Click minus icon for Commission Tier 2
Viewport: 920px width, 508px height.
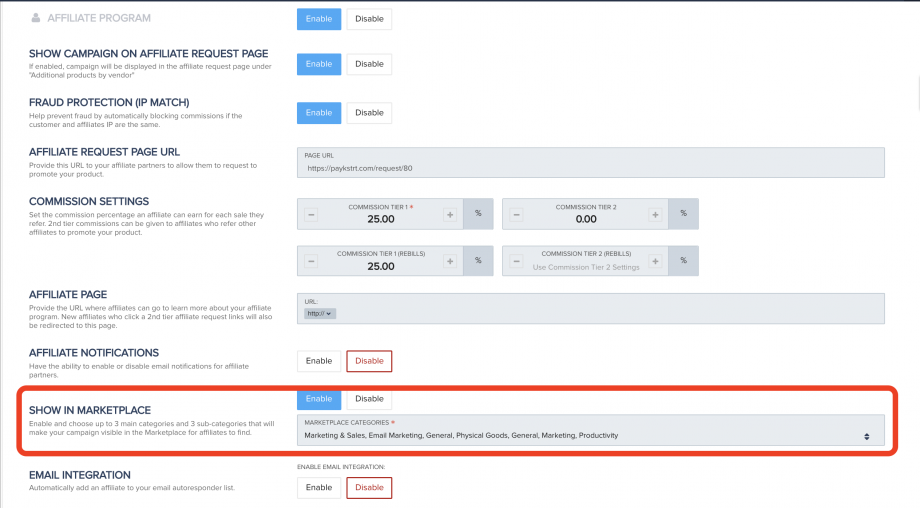point(515,214)
